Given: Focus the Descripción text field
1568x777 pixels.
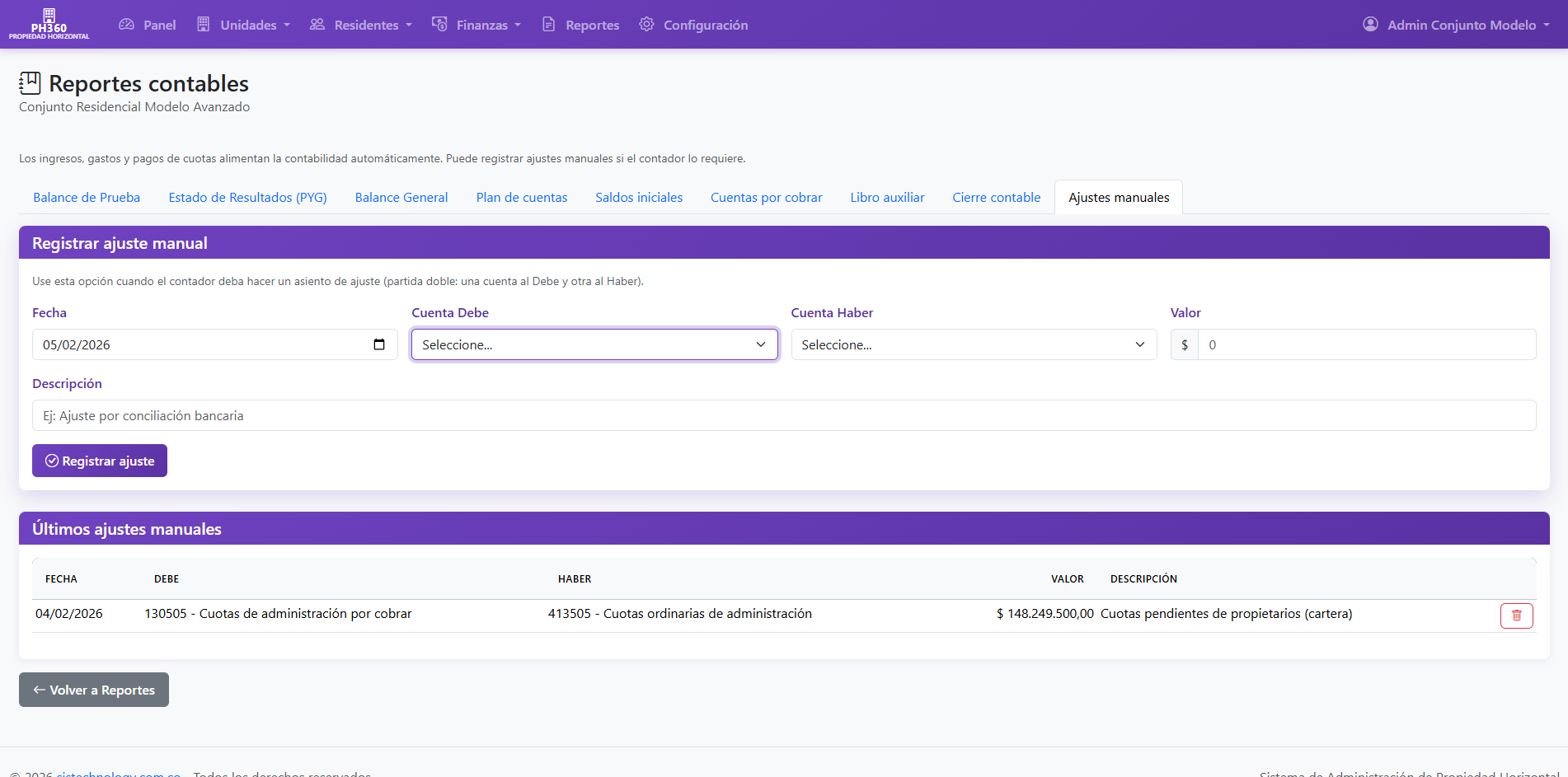Looking at the screenshot, I should tap(783, 415).
